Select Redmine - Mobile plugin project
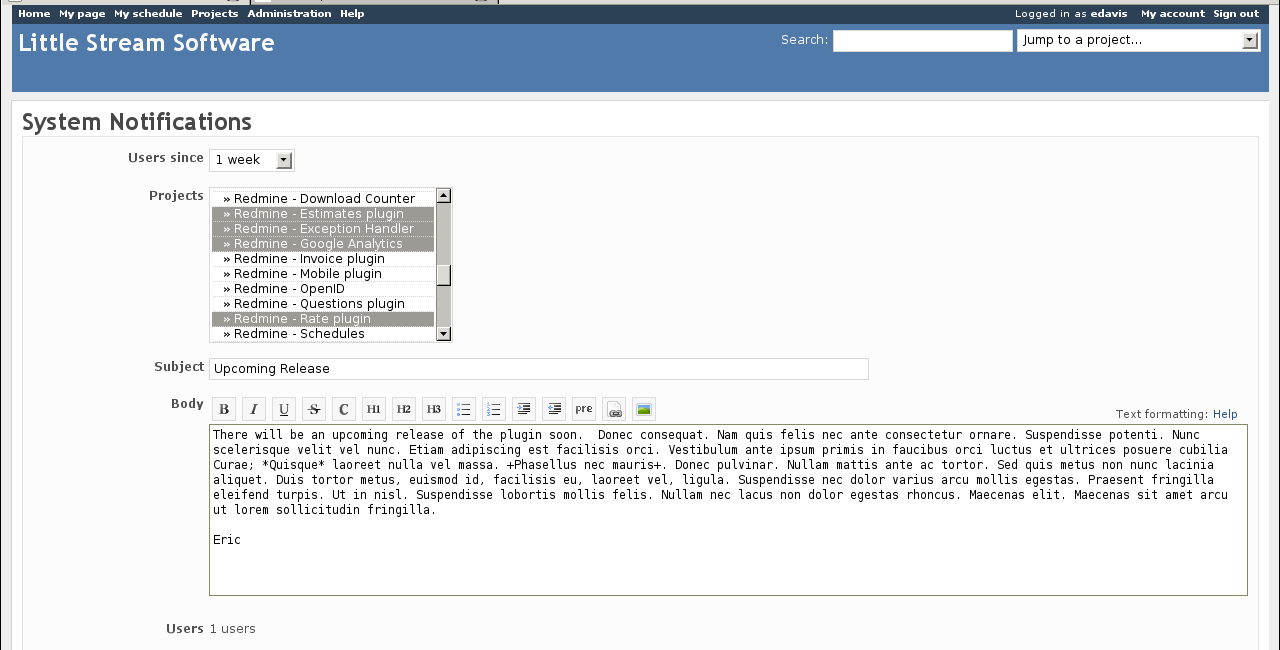This screenshot has width=1280, height=650. click(323, 274)
